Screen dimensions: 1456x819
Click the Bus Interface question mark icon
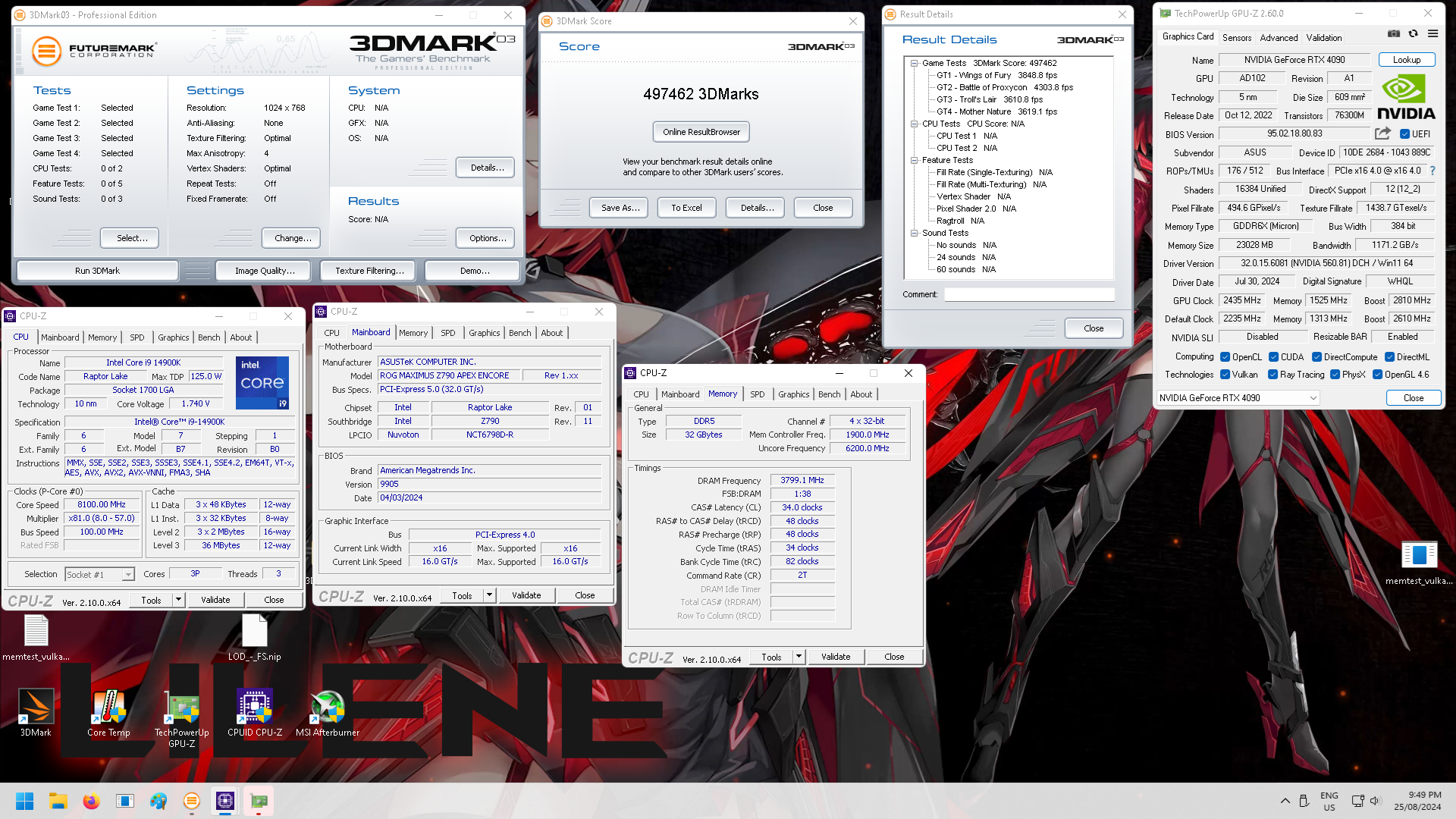point(1432,171)
